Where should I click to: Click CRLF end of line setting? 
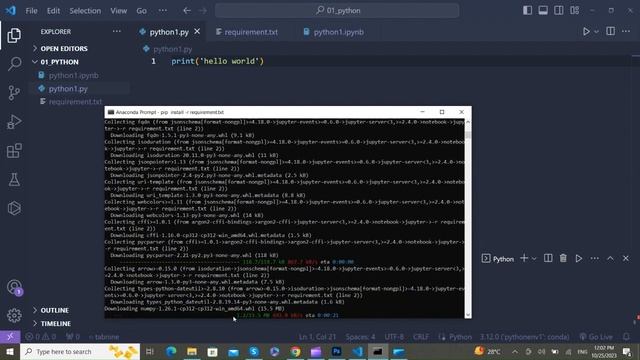tap(421, 337)
